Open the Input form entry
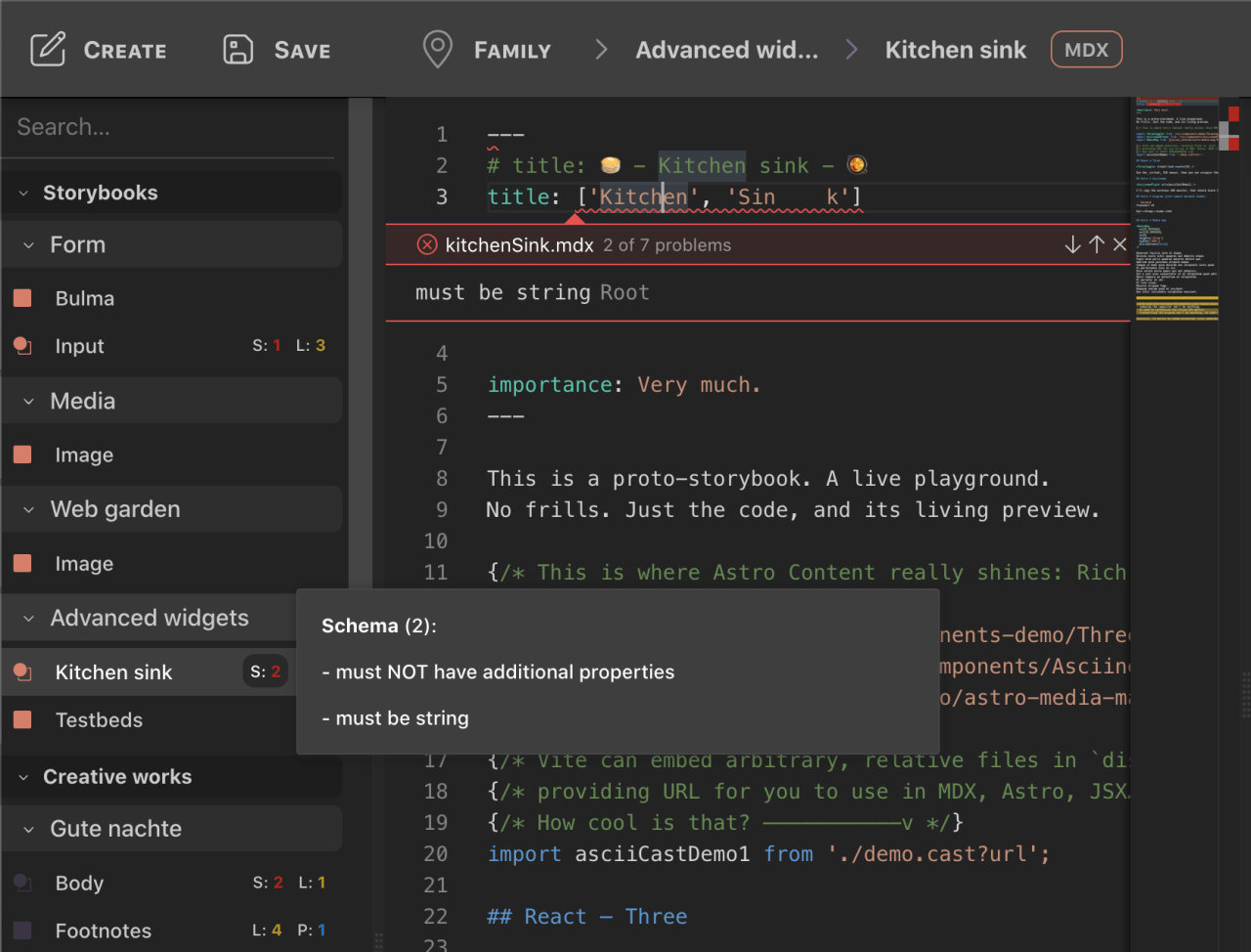Screen dimensions: 1251x952 pyautogui.click(x=79, y=346)
